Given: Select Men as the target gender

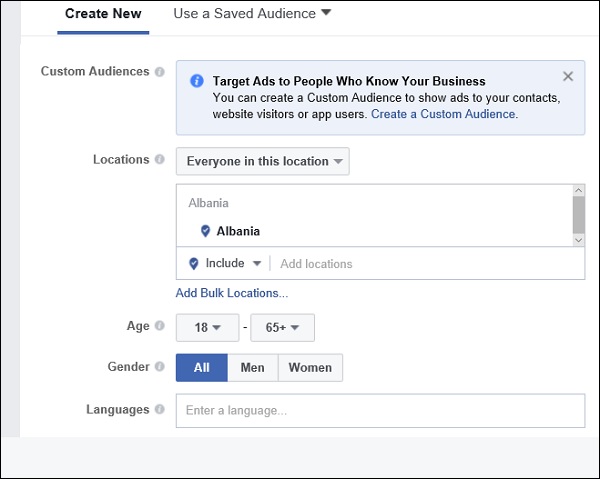Looking at the screenshot, I should pos(253,368).
